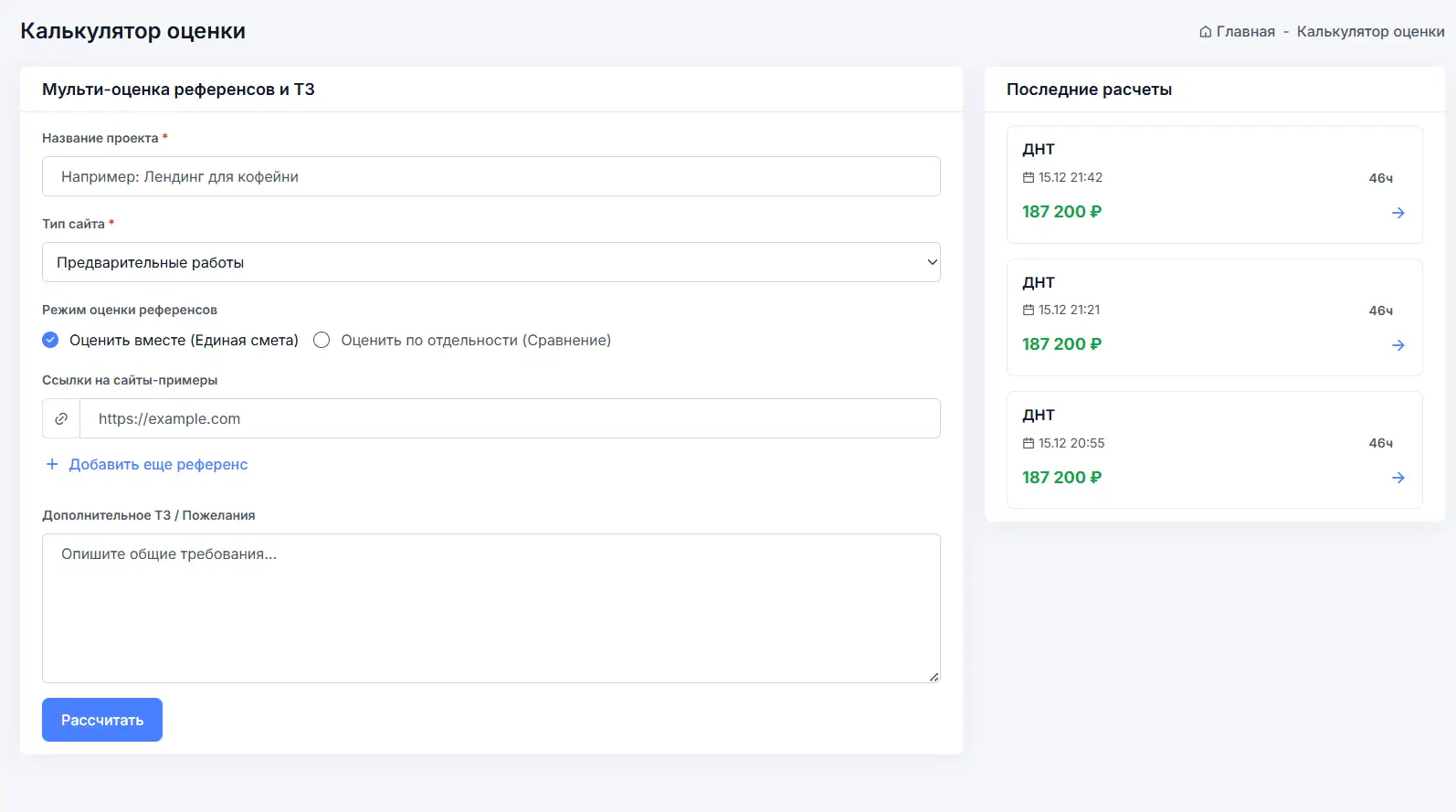The width and height of the screenshot is (1456, 812).
Task: Focus the "Название проекта" input field
Action: point(491,176)
